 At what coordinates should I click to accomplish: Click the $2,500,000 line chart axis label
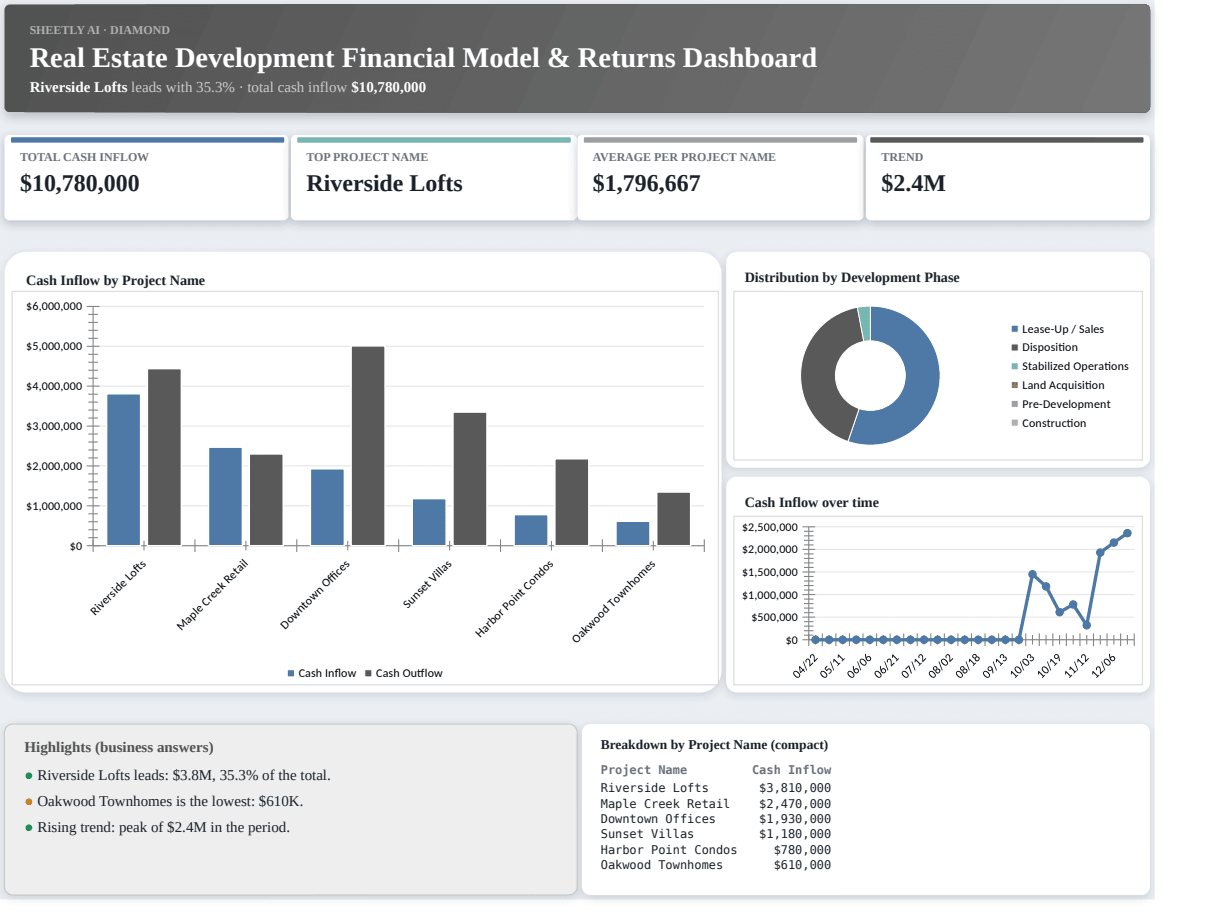769,527
